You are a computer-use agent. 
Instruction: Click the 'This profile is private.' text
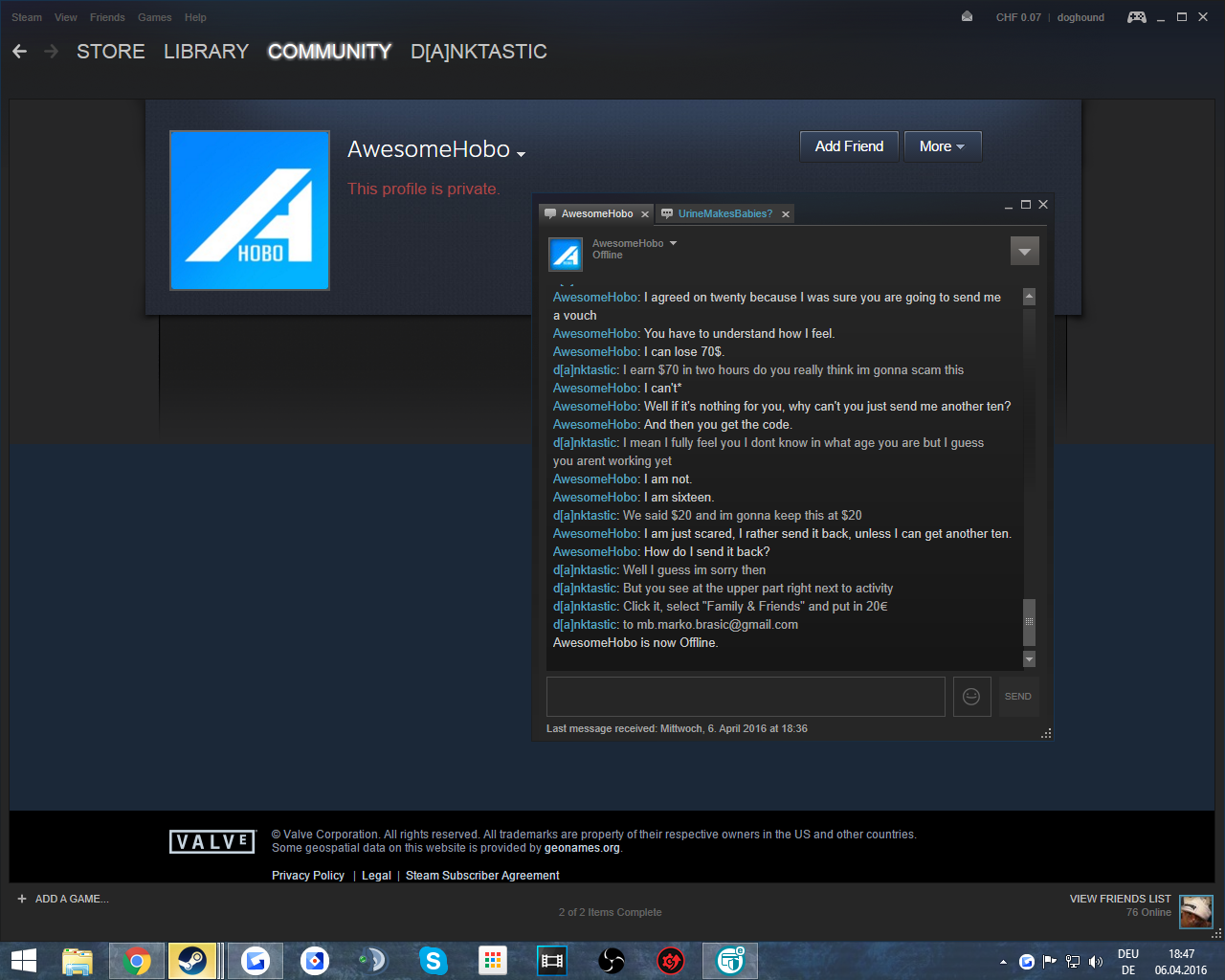(423, 189)
